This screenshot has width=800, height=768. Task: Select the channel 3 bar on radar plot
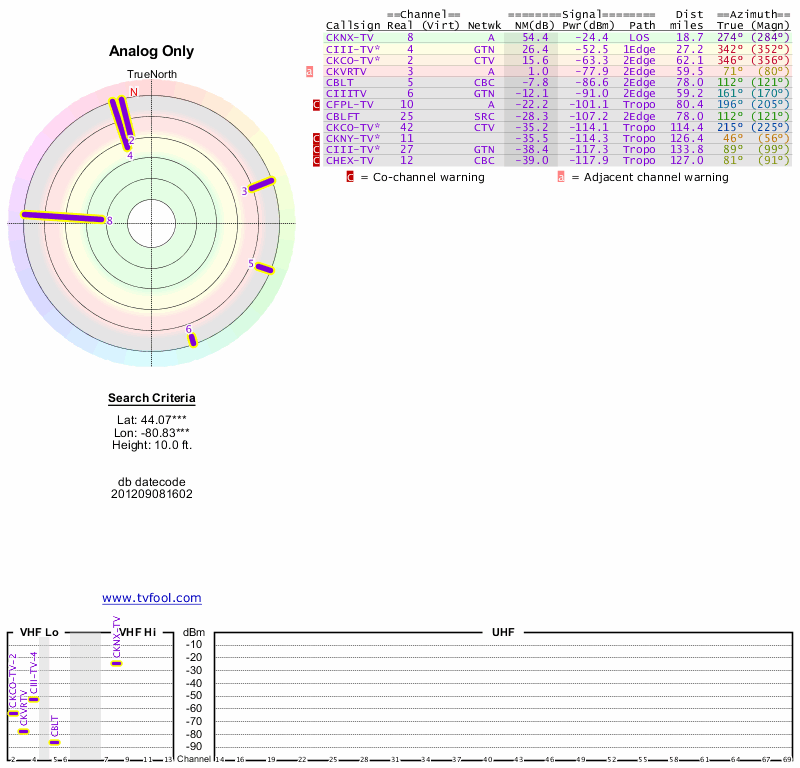click(261, 184)
